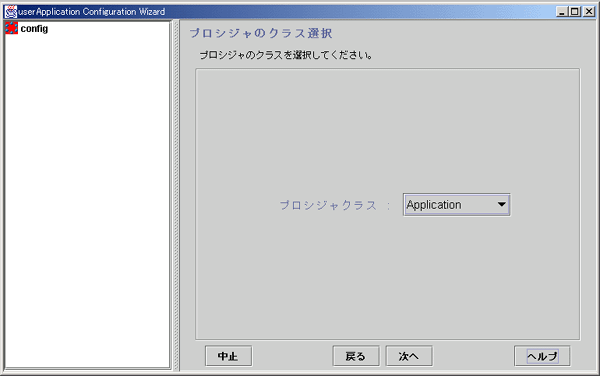Click the empty area of the tree panel

click(x=87, y=199)
